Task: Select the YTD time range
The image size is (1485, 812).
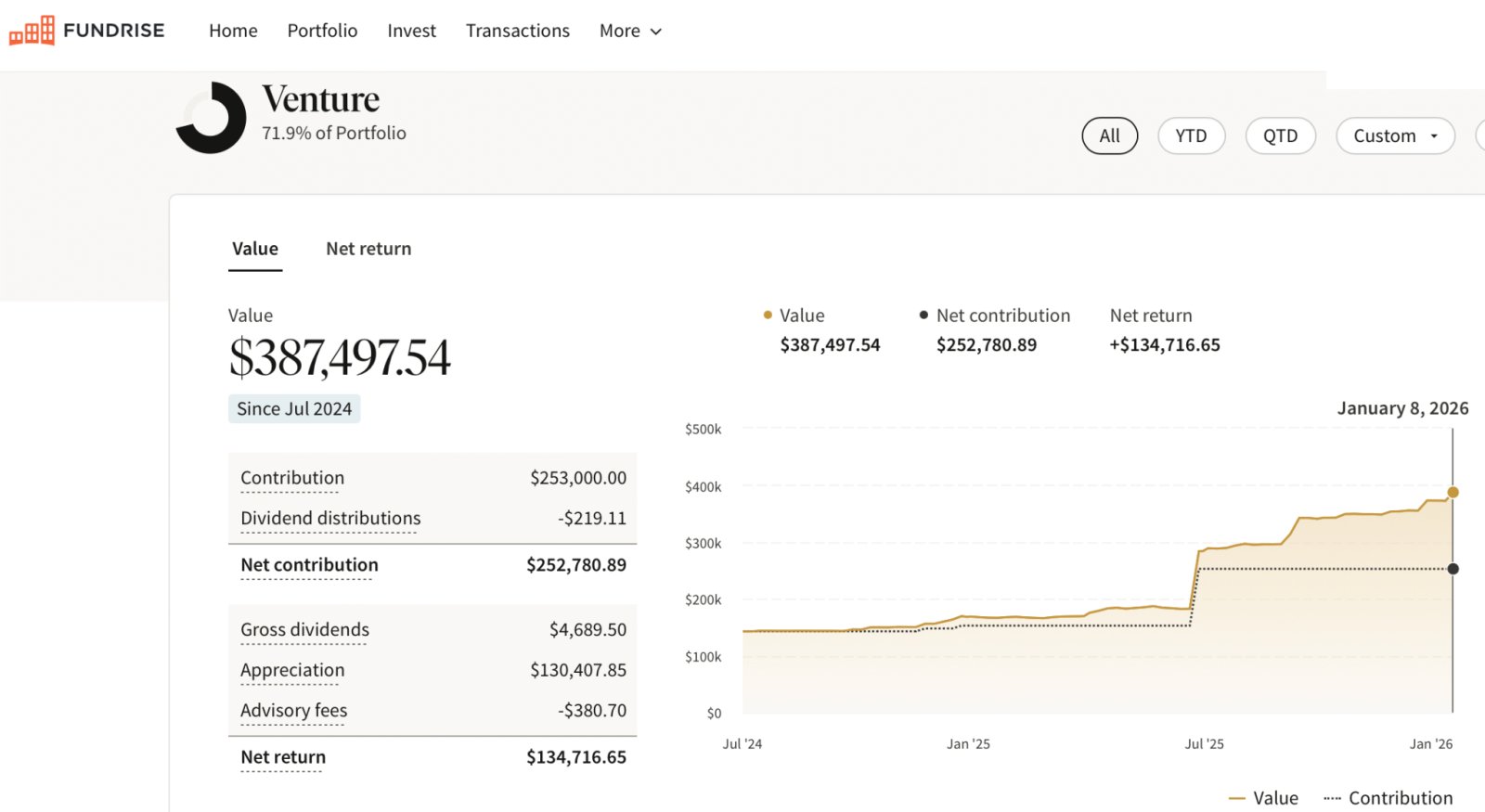Action: point(1191,136)
